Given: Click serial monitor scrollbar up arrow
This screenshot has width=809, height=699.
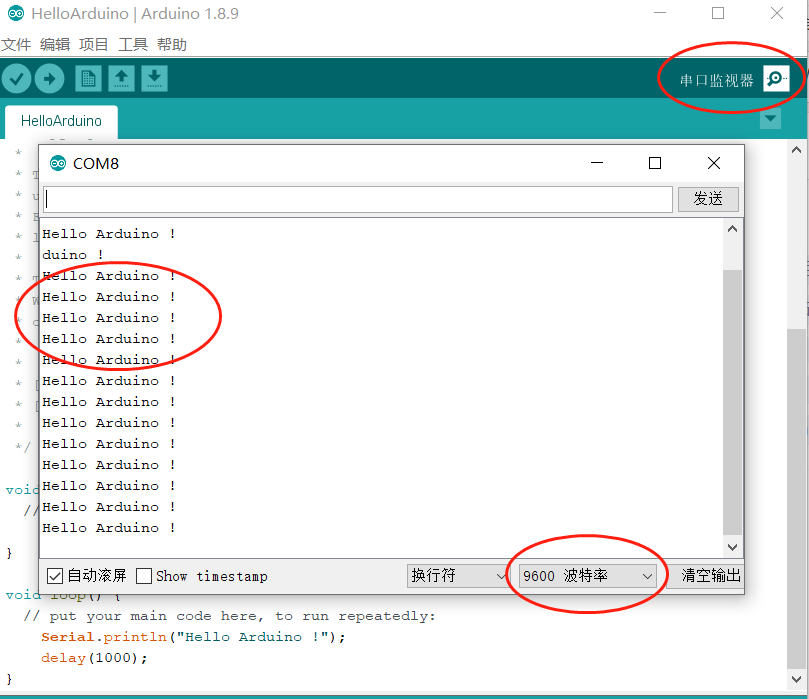Looking at the screenshot, I should tap(732, 229).
